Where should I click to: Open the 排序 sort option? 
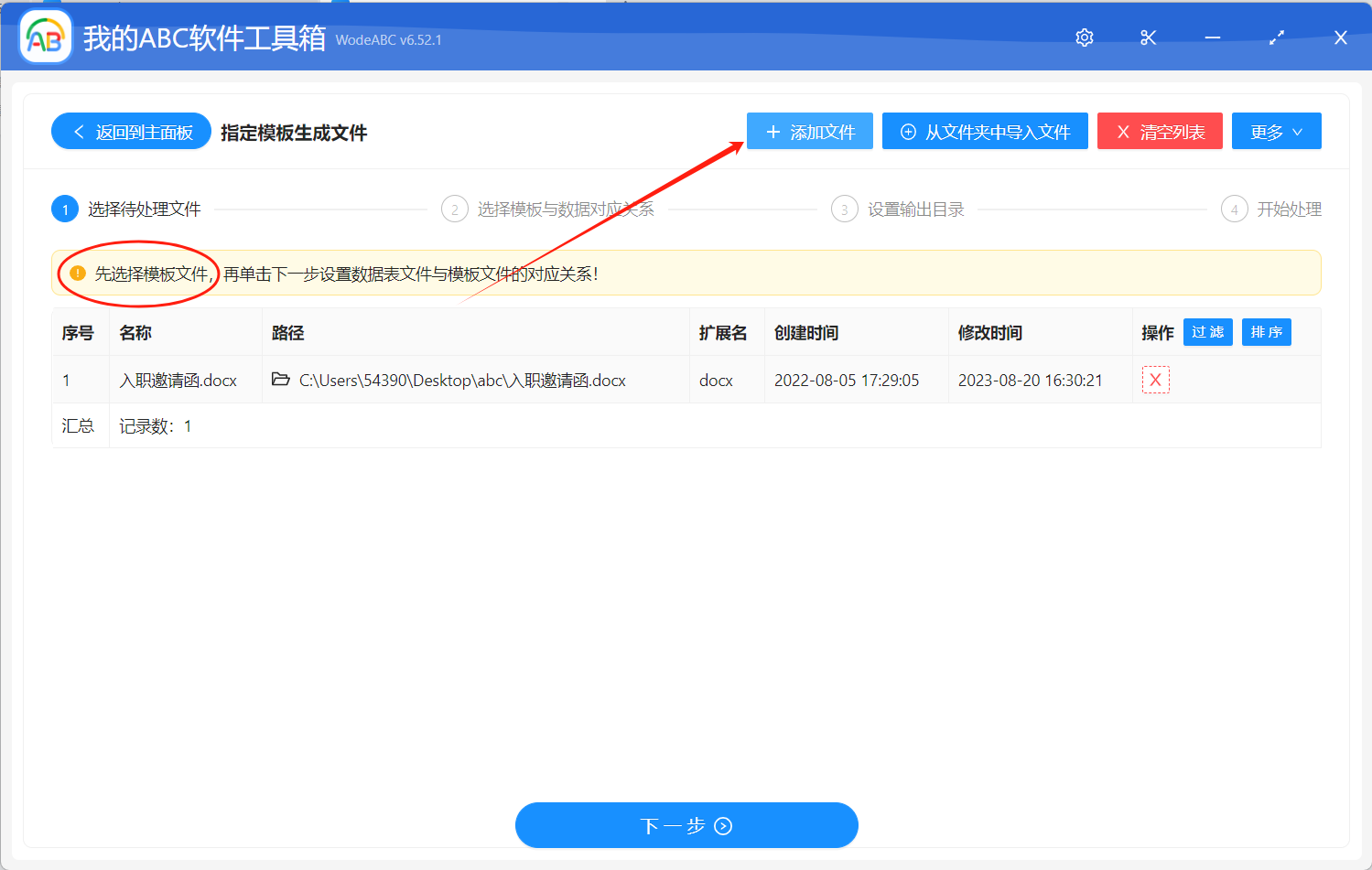point(1266,332)
